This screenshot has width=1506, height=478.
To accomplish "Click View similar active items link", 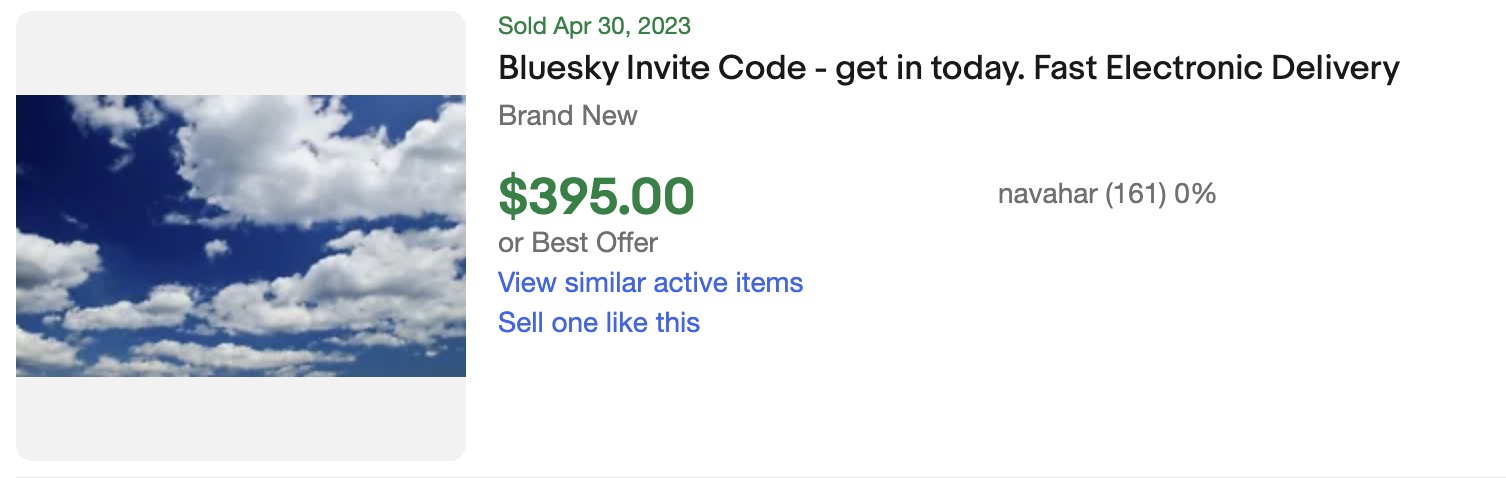I will [x=650, y=283].
